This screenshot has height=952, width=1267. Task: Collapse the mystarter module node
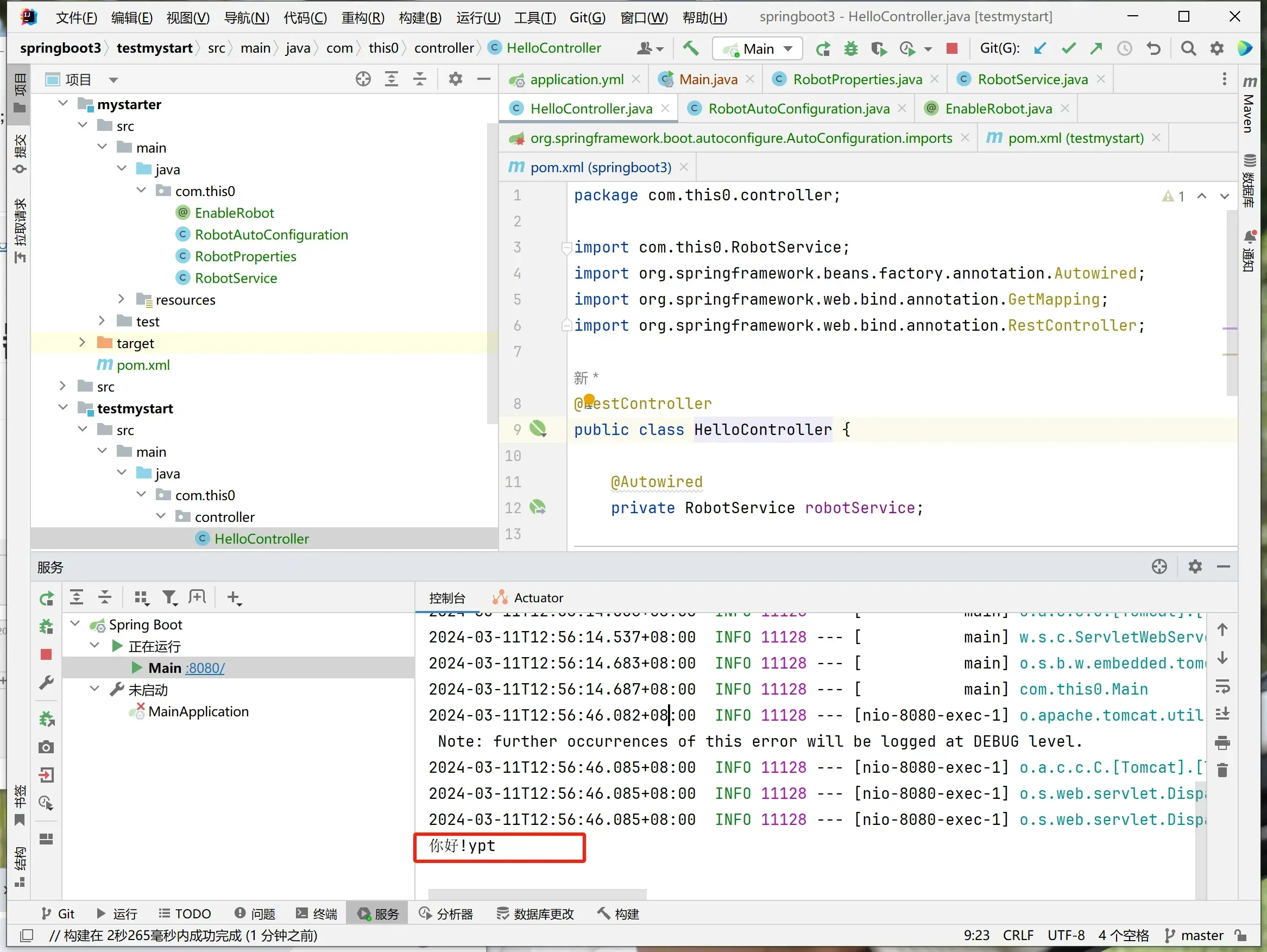[x=63, y=104]
